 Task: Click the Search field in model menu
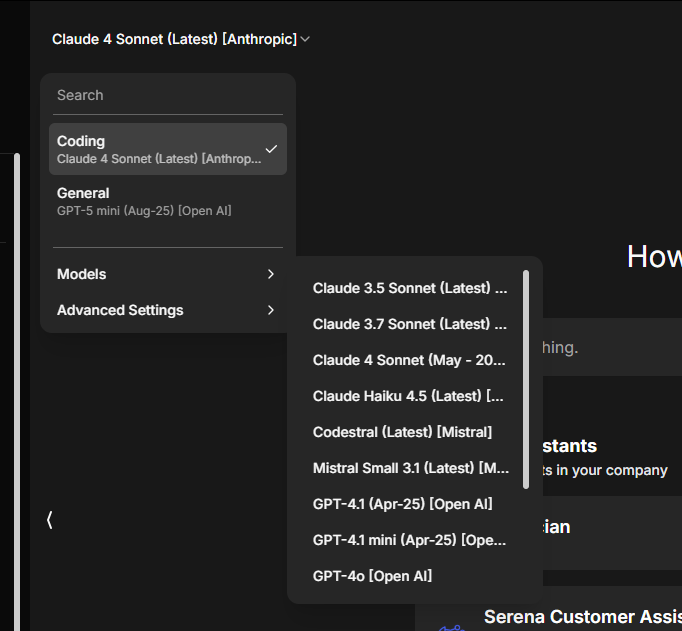tap(167, 95)
